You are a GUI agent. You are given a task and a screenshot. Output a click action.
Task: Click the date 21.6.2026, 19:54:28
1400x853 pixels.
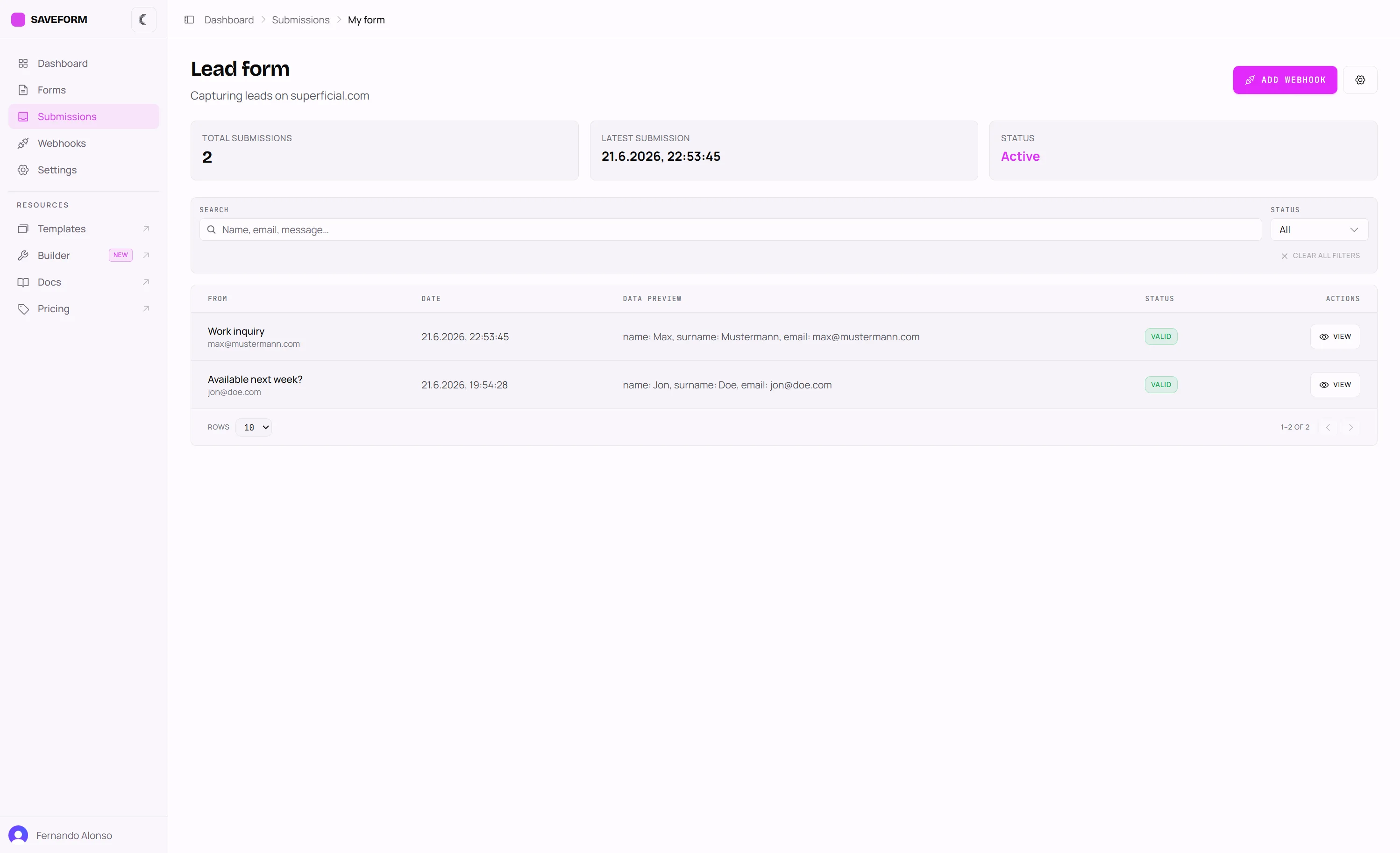[x=464, y=385]
